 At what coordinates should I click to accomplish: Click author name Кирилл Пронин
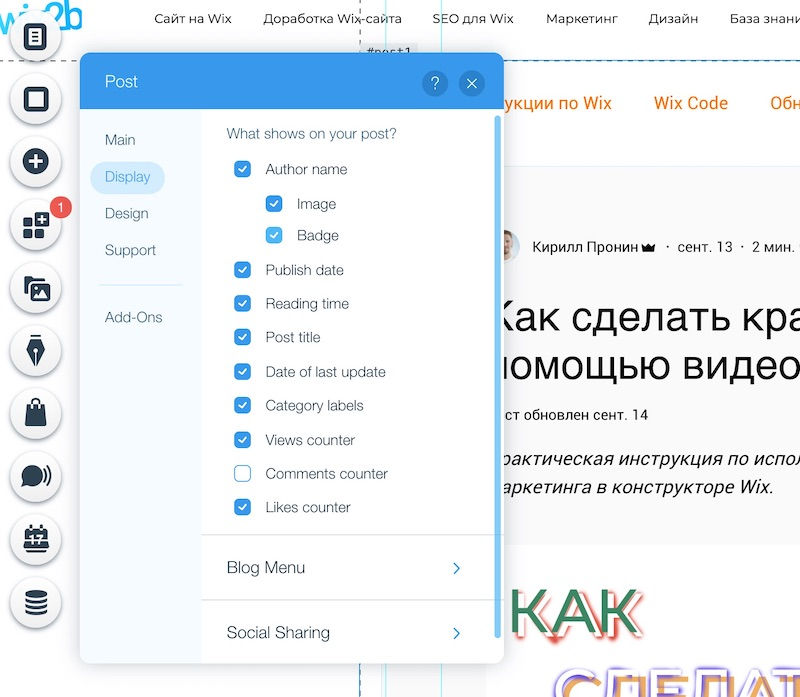tap(585, 247)
